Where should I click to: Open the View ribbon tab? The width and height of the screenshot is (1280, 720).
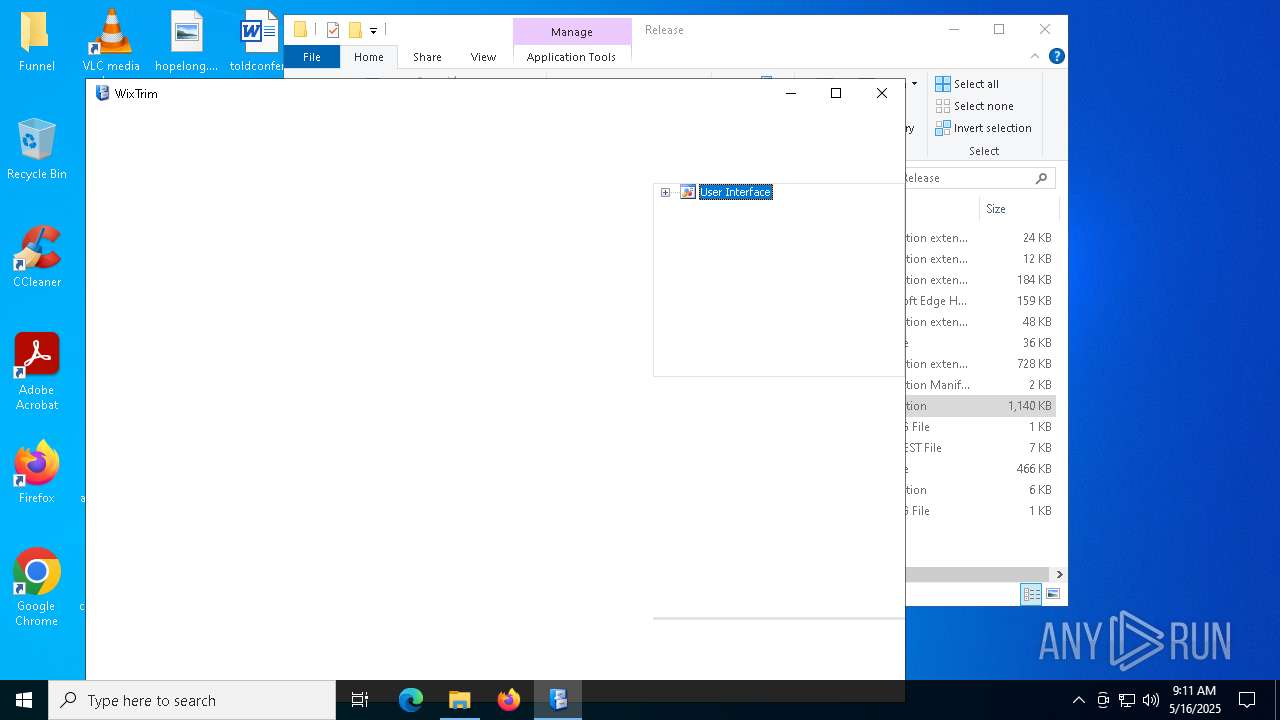tap(483, 57)
